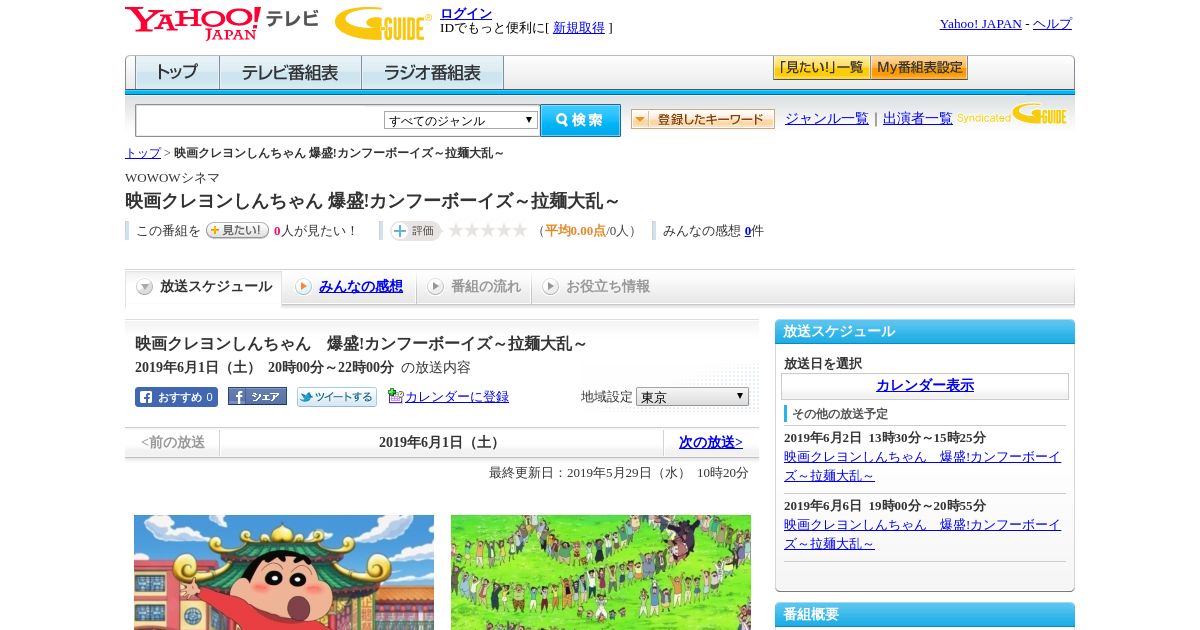Click the 評価 rating plus button

point(415,231)
